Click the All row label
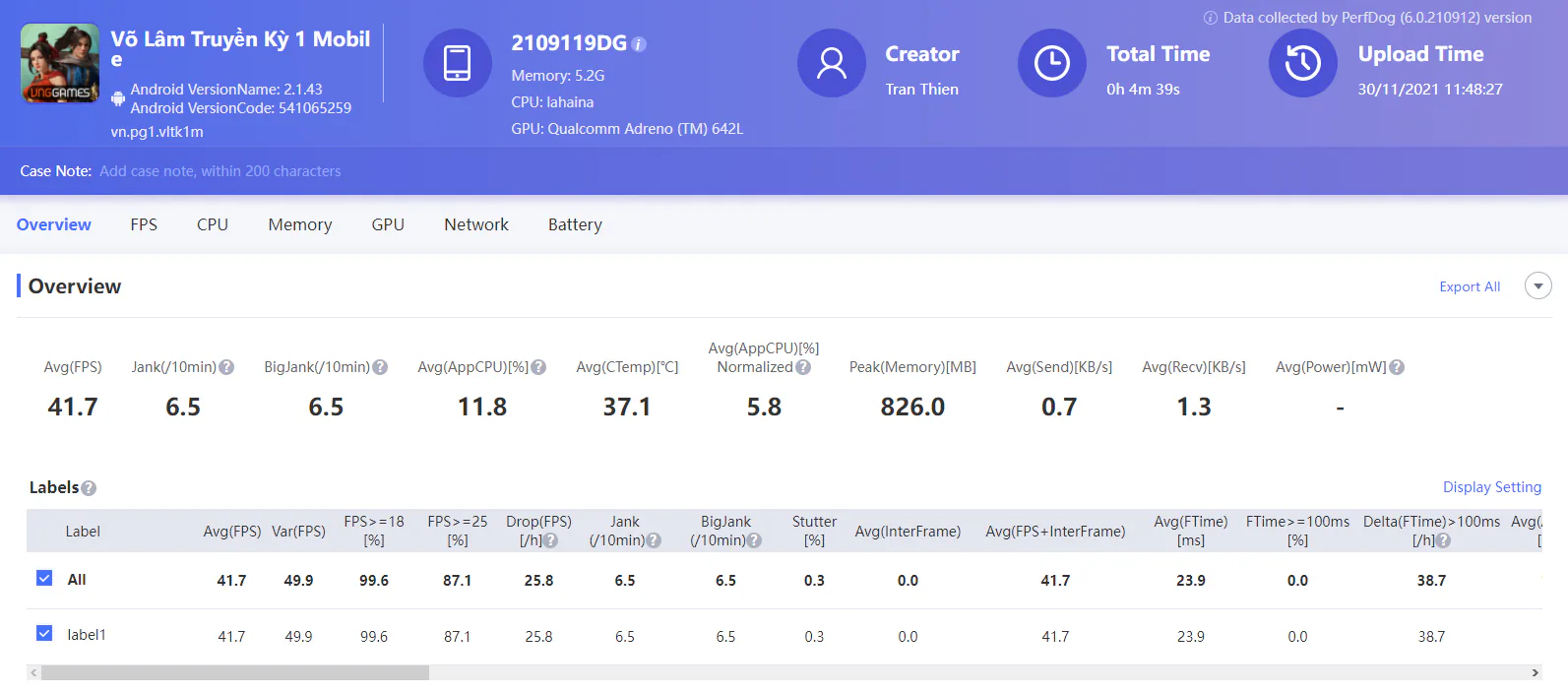This screenshot has height=693, width=1568. (x=77, y=580)
